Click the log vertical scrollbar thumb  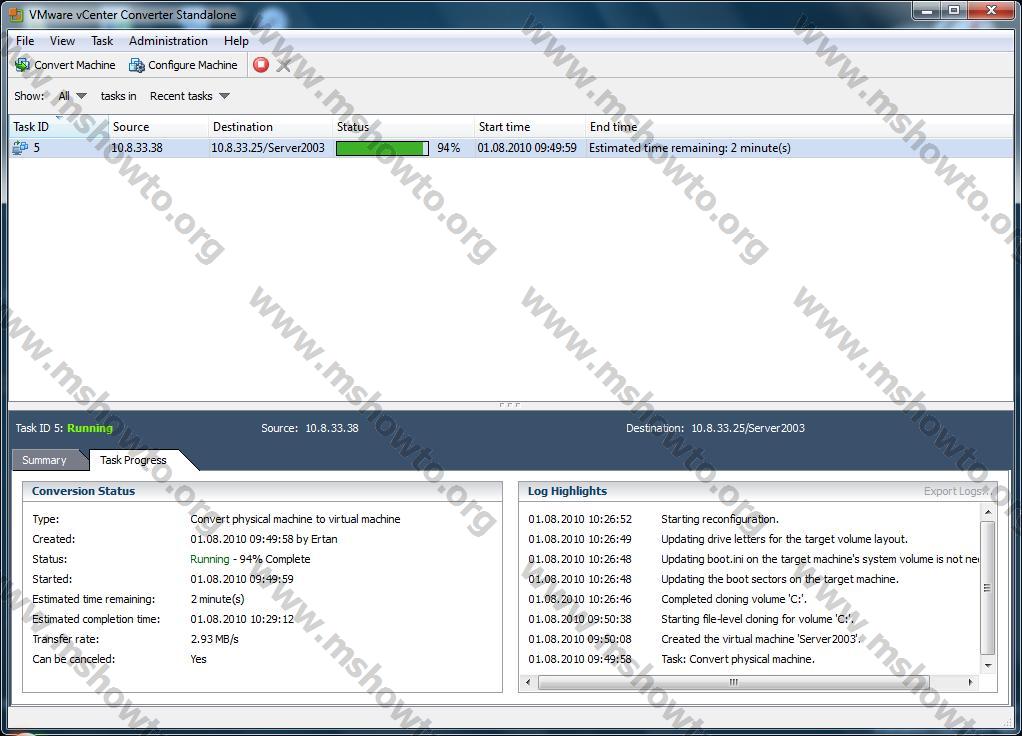point(987,587)
